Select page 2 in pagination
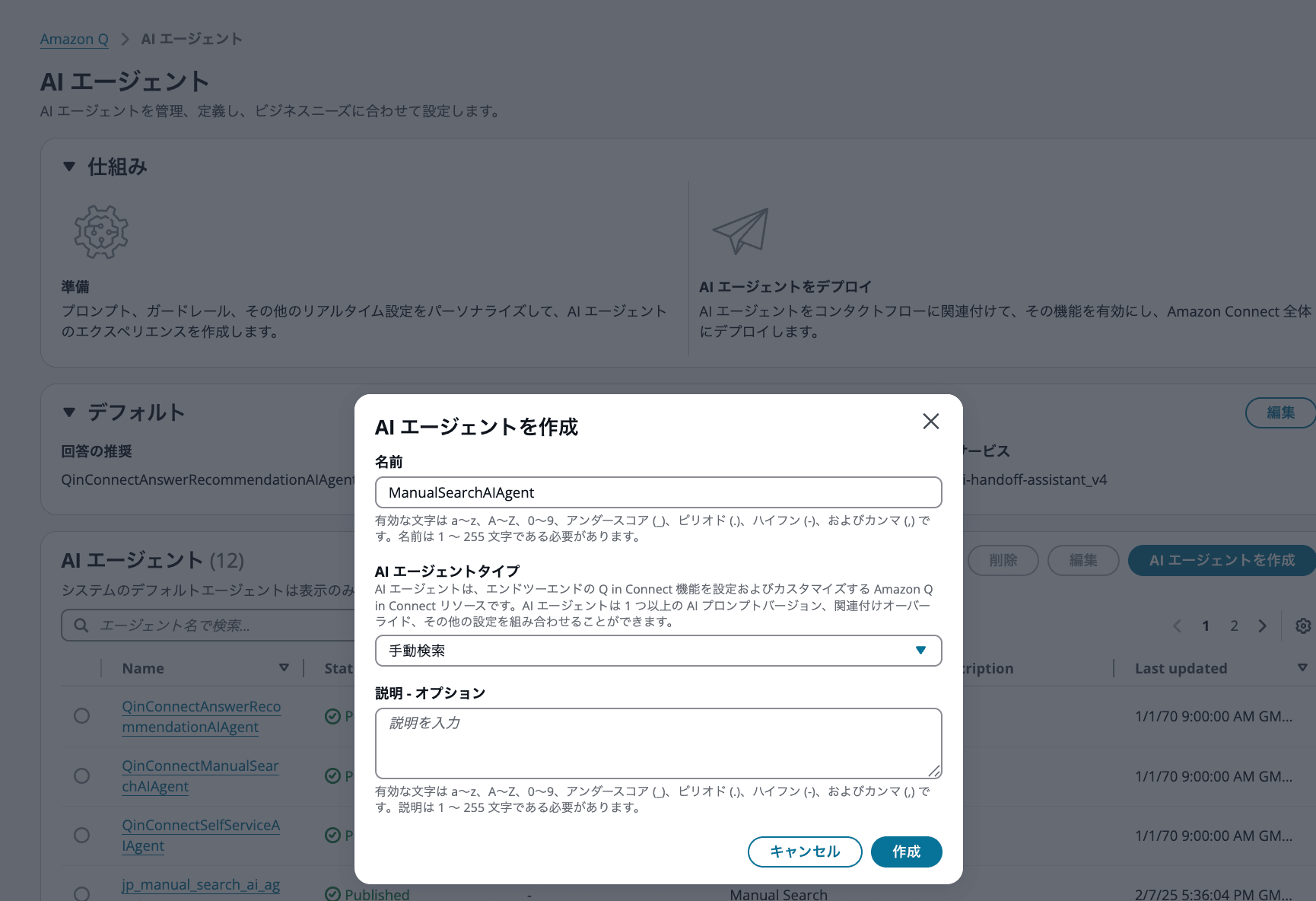Image resolution: width=1316 pixels, height=901 pixels. click(1234, 626)
